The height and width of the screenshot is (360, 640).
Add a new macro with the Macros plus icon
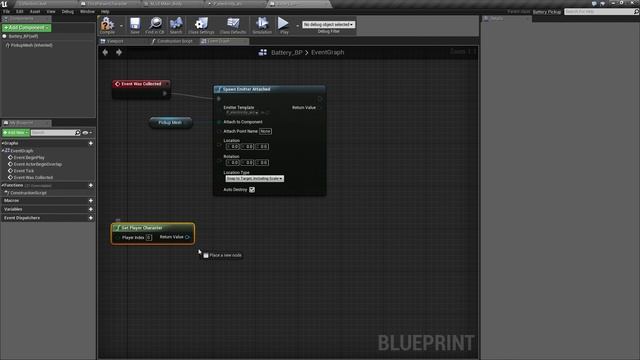[91, 200]
